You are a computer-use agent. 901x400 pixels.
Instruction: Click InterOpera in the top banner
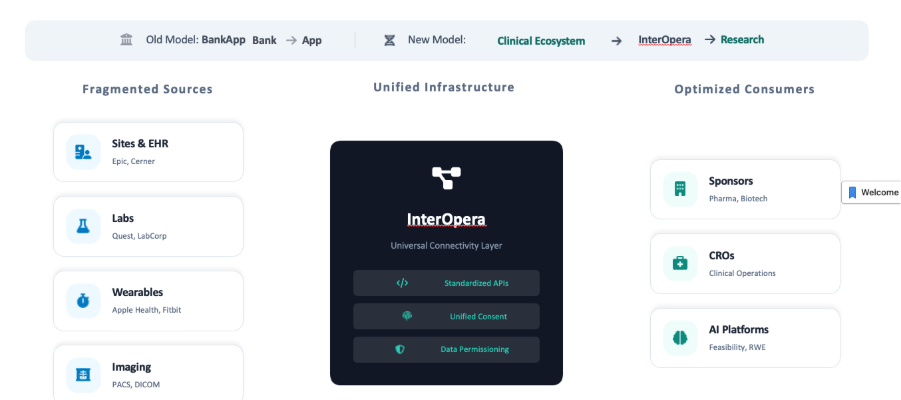(x=665, y=40)
